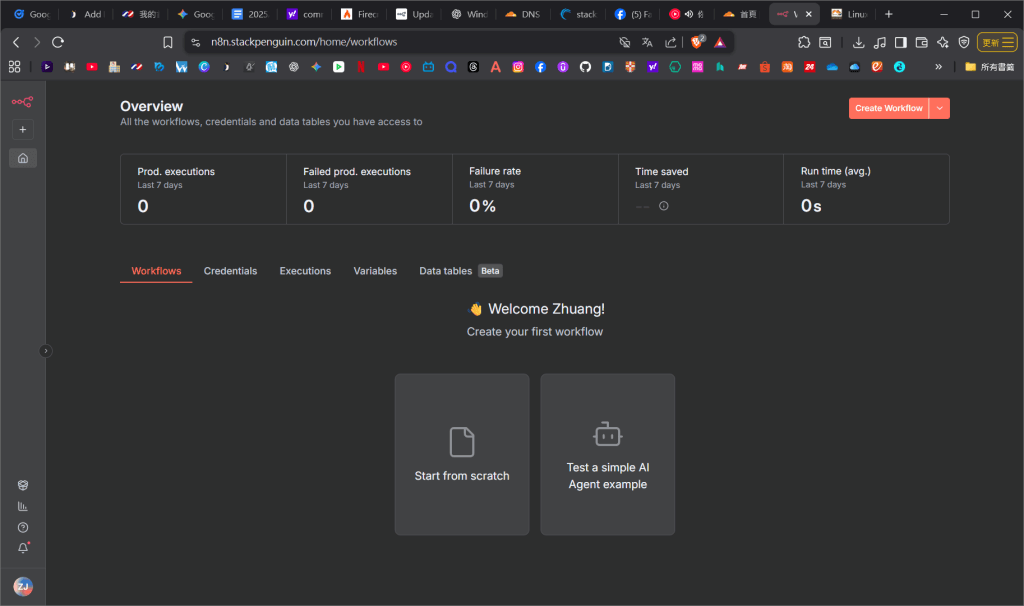The width and height of the screenshot is (1024, 606).
Task: Expand the Create Workflow dropdown arrow
Action: [x=939, y=108]
